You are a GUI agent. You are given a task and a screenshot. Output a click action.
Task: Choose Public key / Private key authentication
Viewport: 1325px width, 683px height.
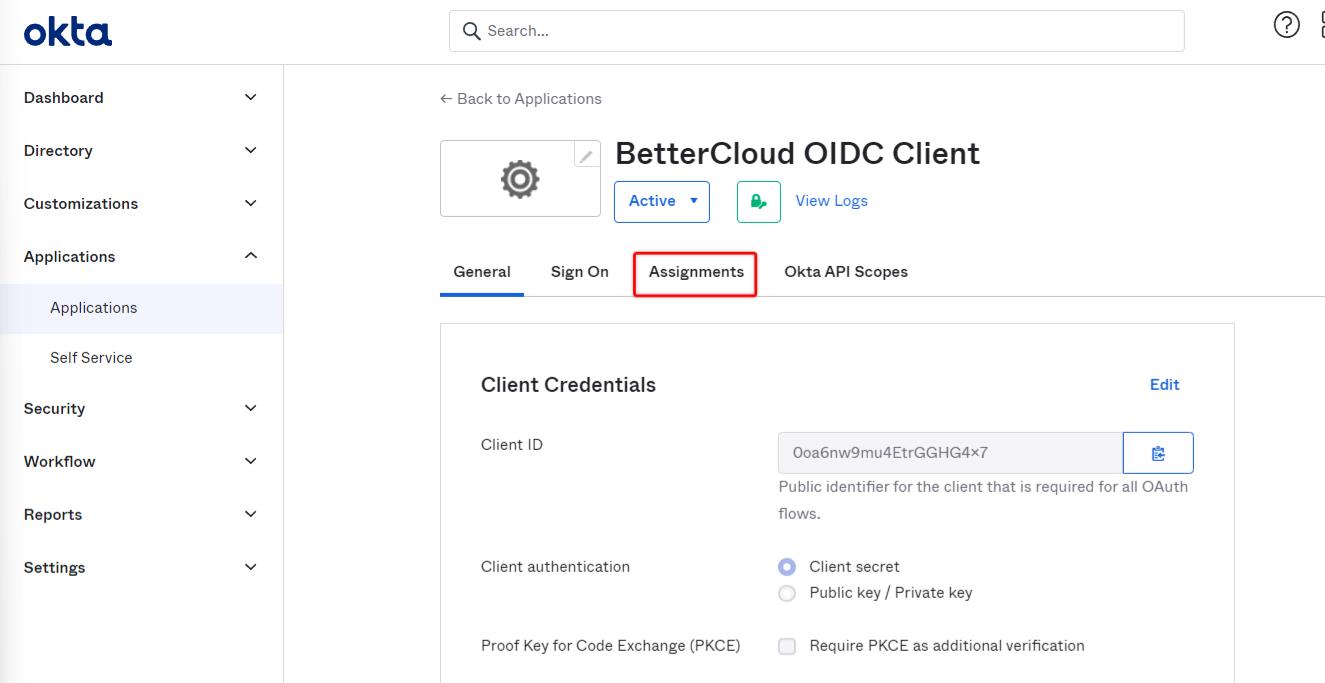coord(787,593)
